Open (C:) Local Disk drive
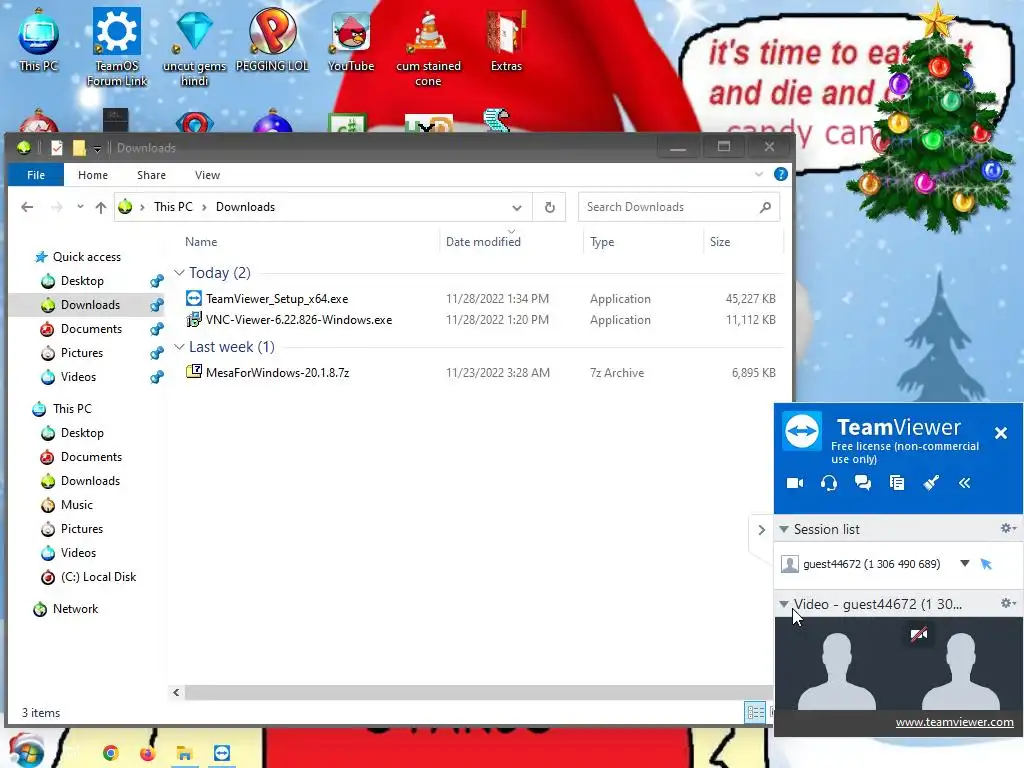 click(98, 577)
